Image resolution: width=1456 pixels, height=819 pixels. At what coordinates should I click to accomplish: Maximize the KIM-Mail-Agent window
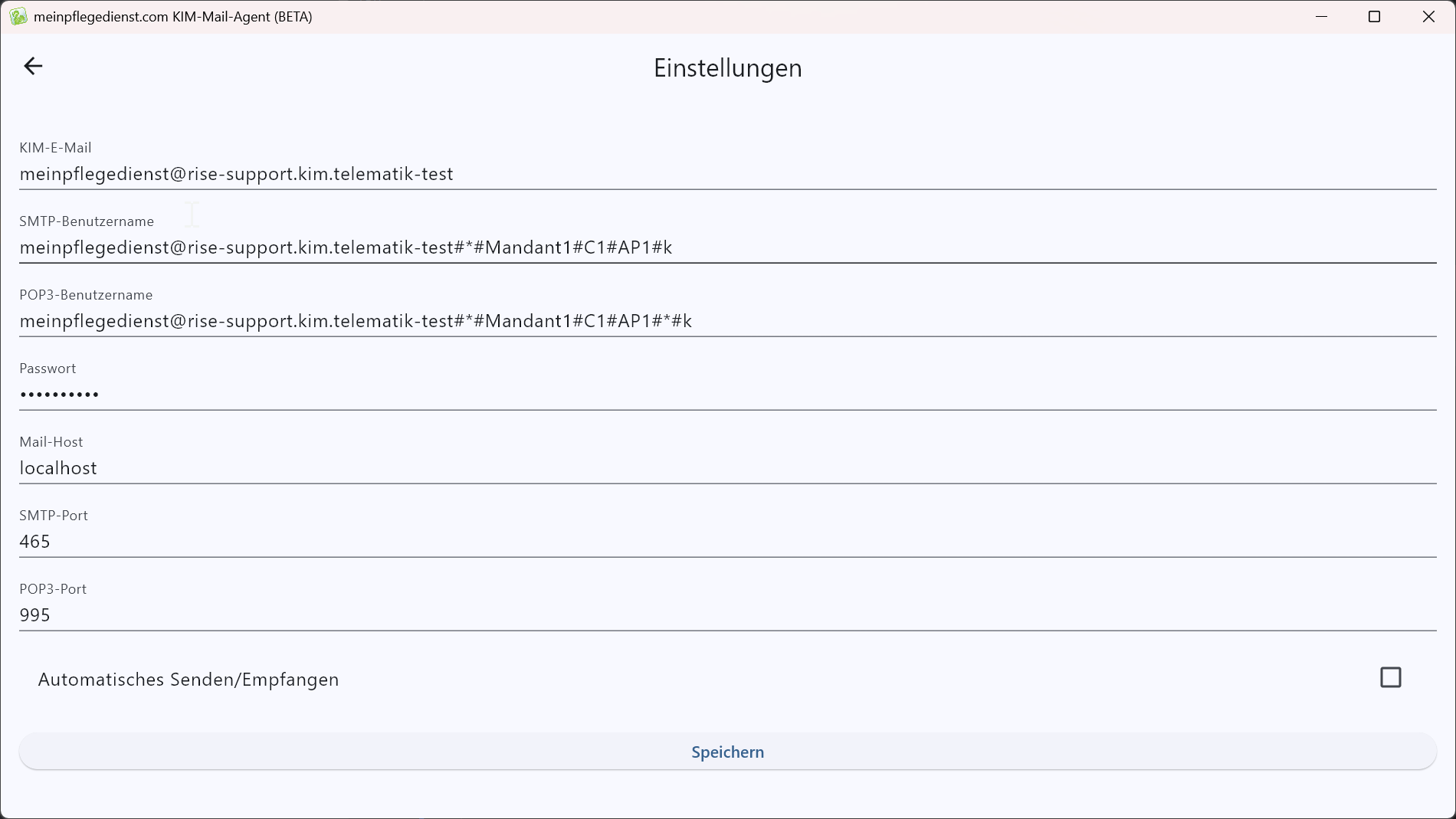tap(1374, 17)
